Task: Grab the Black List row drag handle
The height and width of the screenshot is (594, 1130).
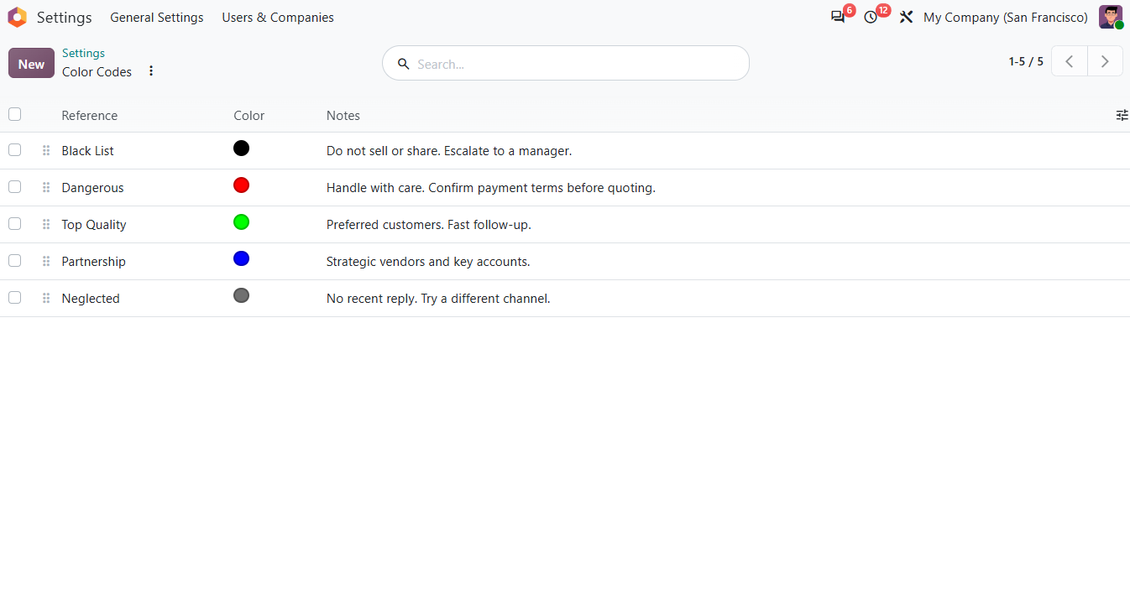Action: coord(46,151)
